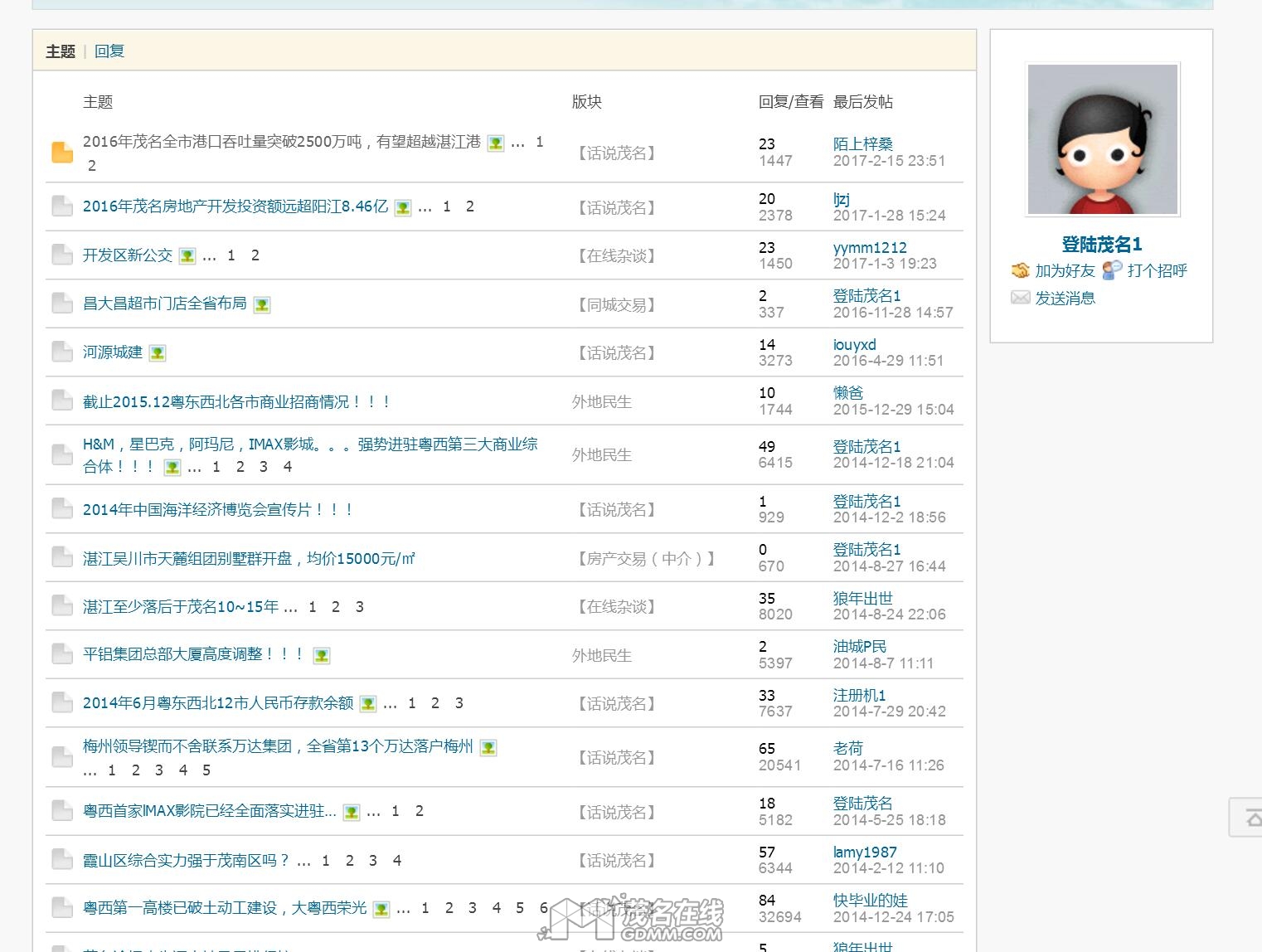Click 发送消息 envelope icon
This screenshot has width=1262, height=952.
pos(1020,298)
